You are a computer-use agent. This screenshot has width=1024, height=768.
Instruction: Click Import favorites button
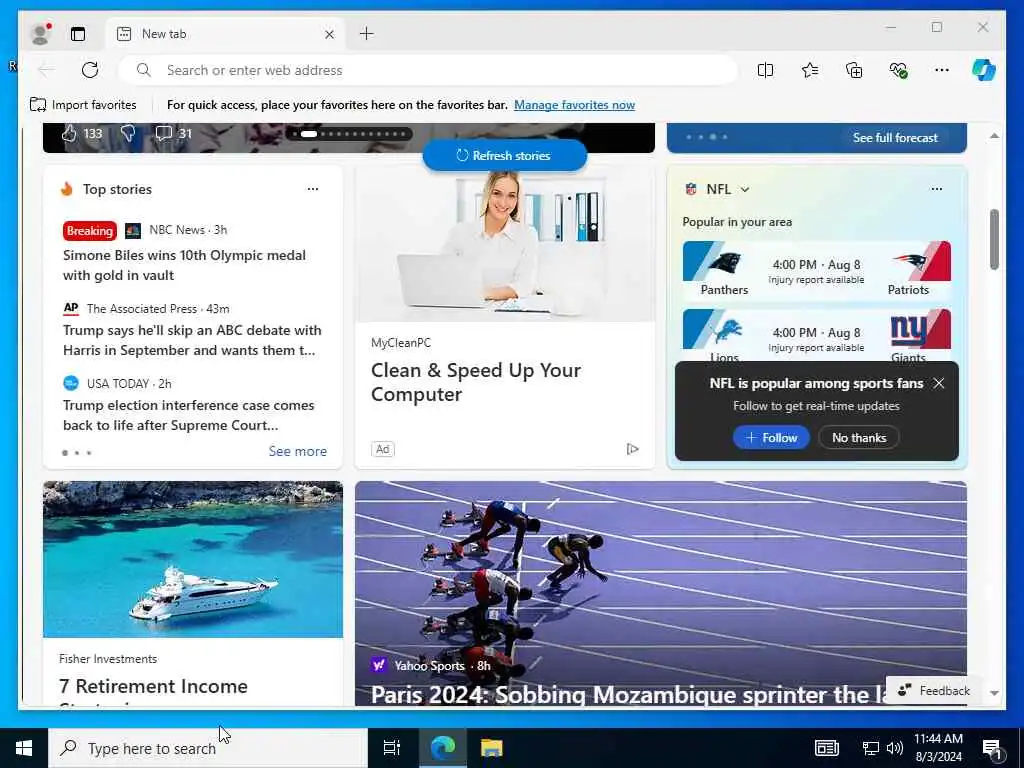pyautogui.click(x=83, y=104)
